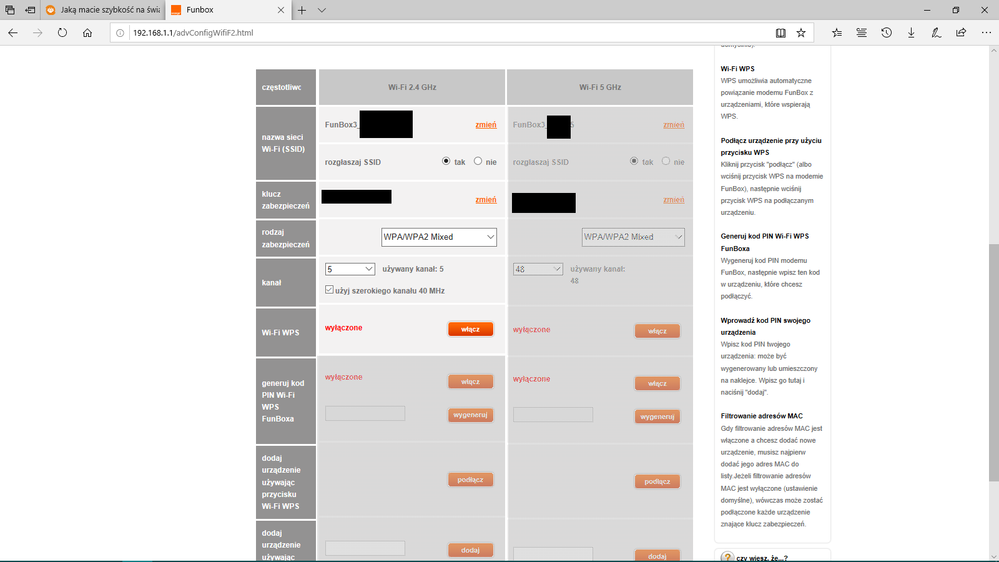Open reading view book icon
This screenshot has width=999, height=562.
(x=781, y=33)
